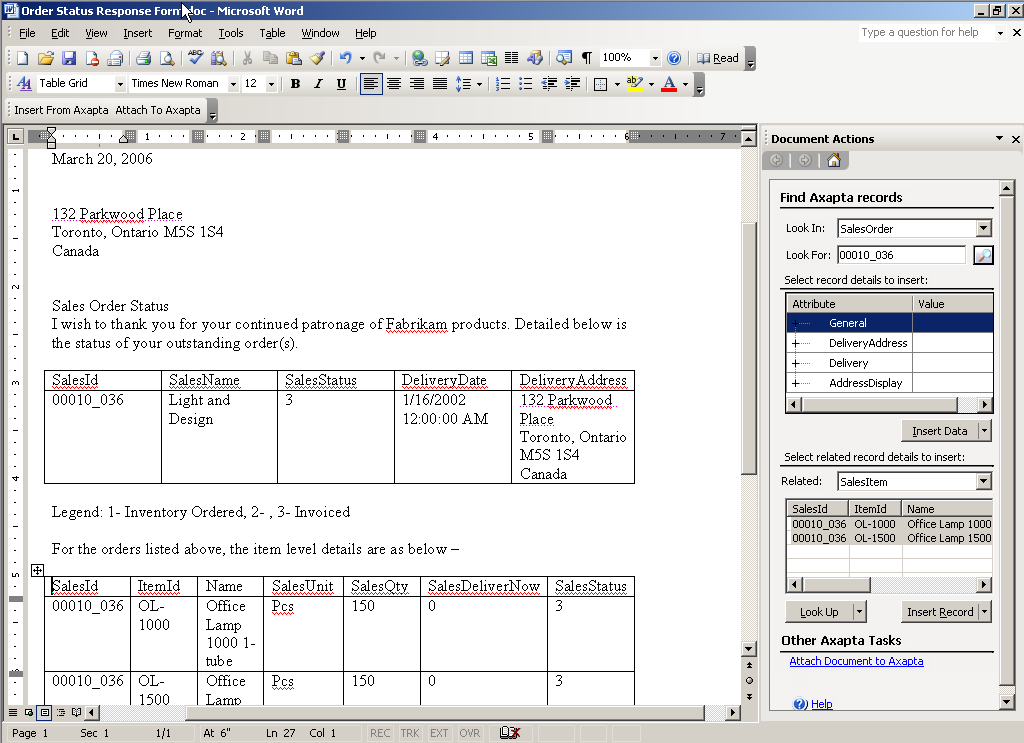Image resolution: width=1024 pixels, height=743 pixels.
Task: Toggle TRK track changes in status bar
Action: tap(410, 733)
